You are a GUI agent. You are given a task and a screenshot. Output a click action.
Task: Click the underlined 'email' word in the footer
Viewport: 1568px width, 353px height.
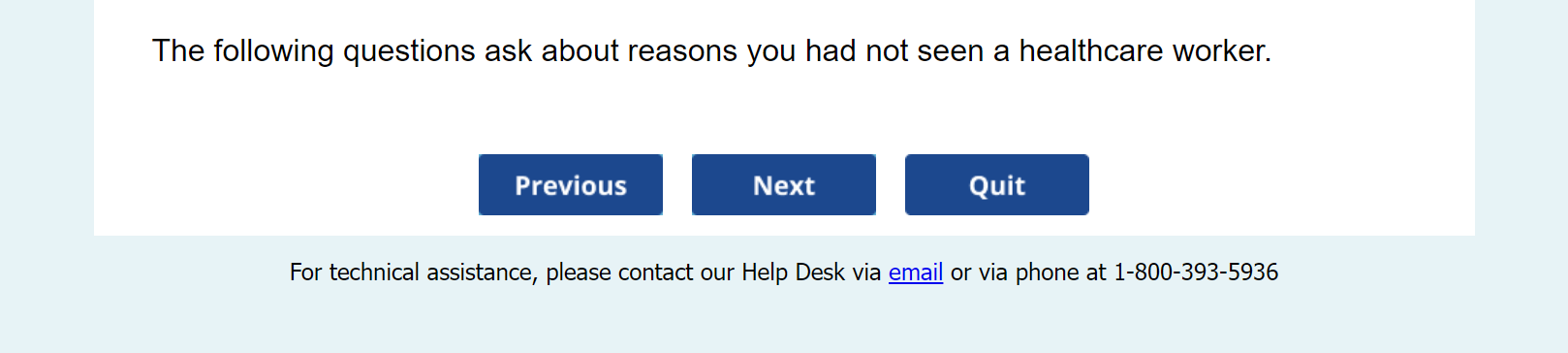pyautogui.click(x=916, y=273)
